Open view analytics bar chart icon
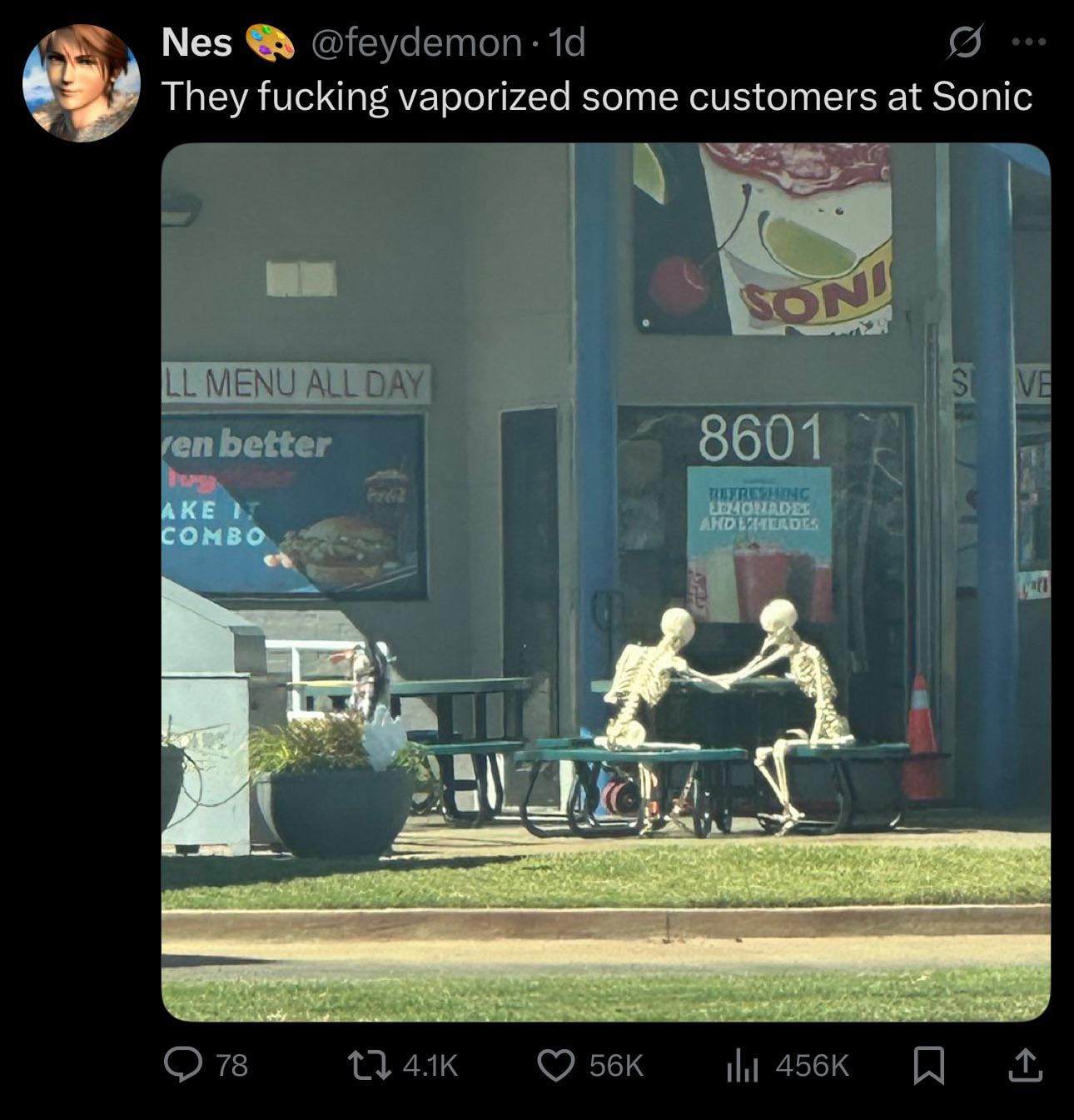Image resolution: width=1074 pixels, height=1120 pixels. (x=743, y=1065)
